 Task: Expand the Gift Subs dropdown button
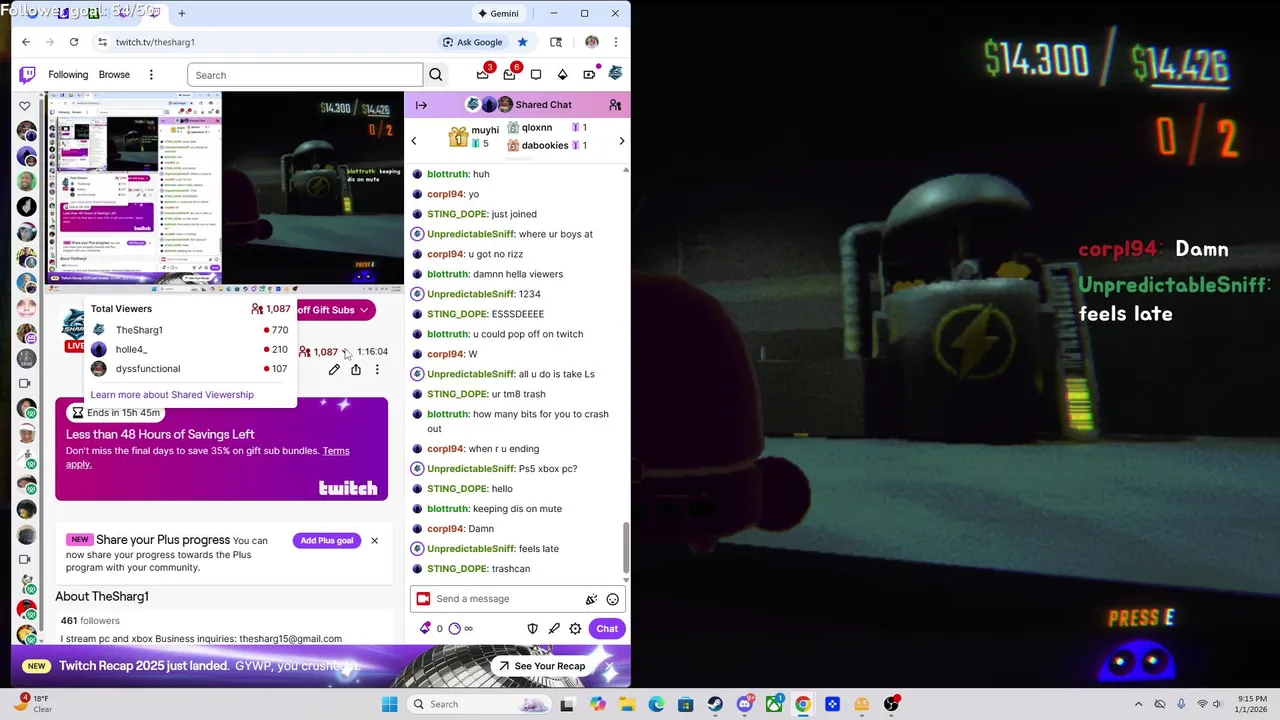(335, 310)
